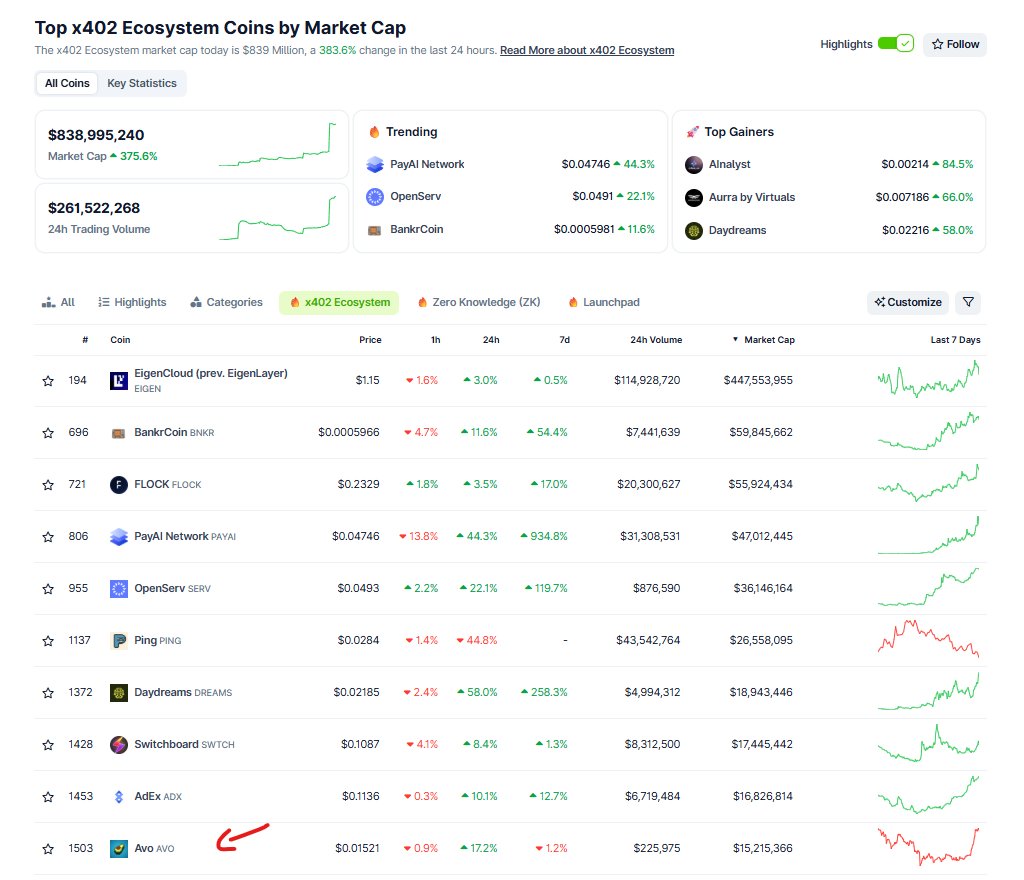This screenshot has width=1024, height=880.
Task: Click the EigenCloud coin logo
Action: pyautogui.click(x=119, y=381)
